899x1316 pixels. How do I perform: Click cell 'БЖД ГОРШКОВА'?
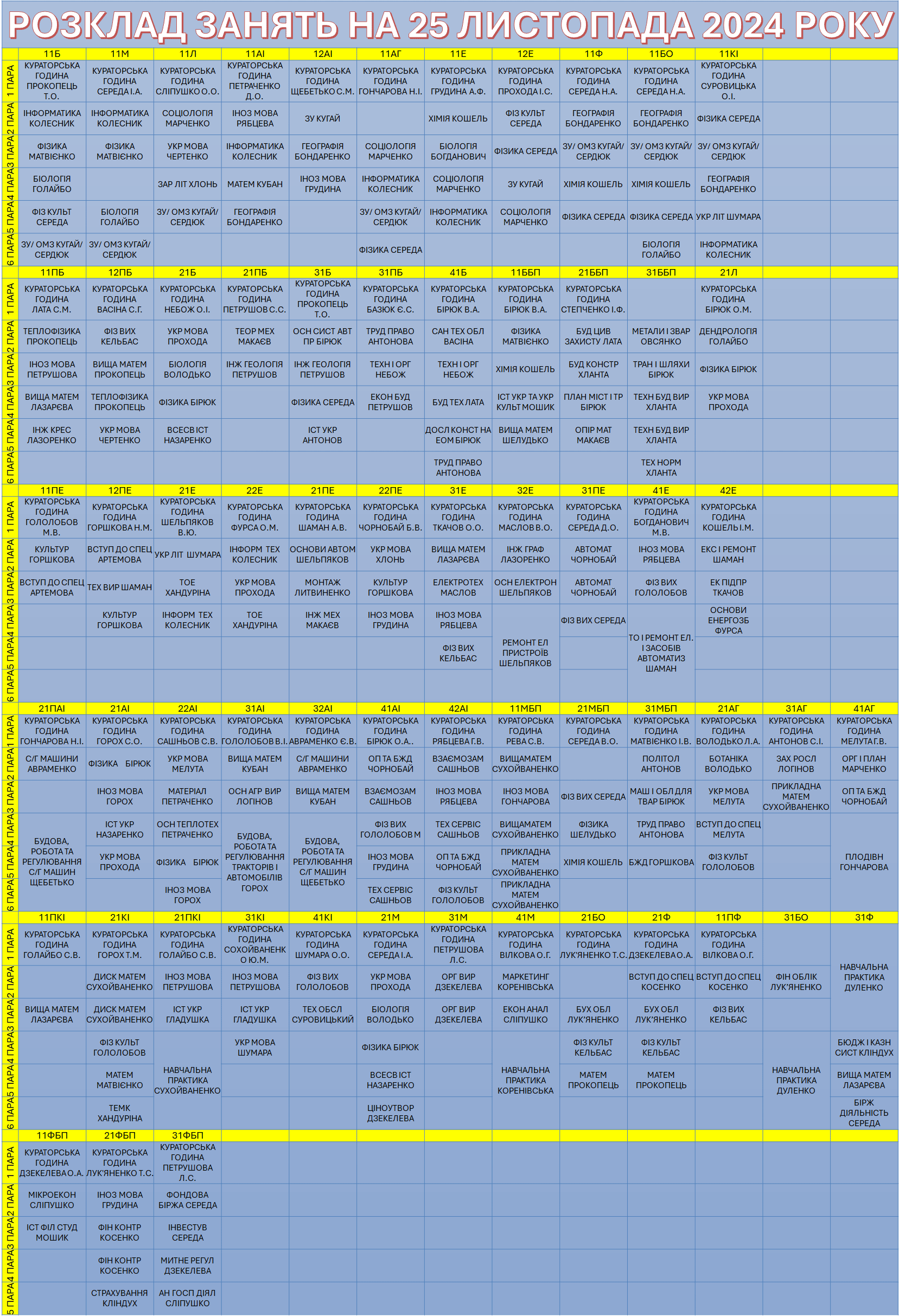point(661,862)
